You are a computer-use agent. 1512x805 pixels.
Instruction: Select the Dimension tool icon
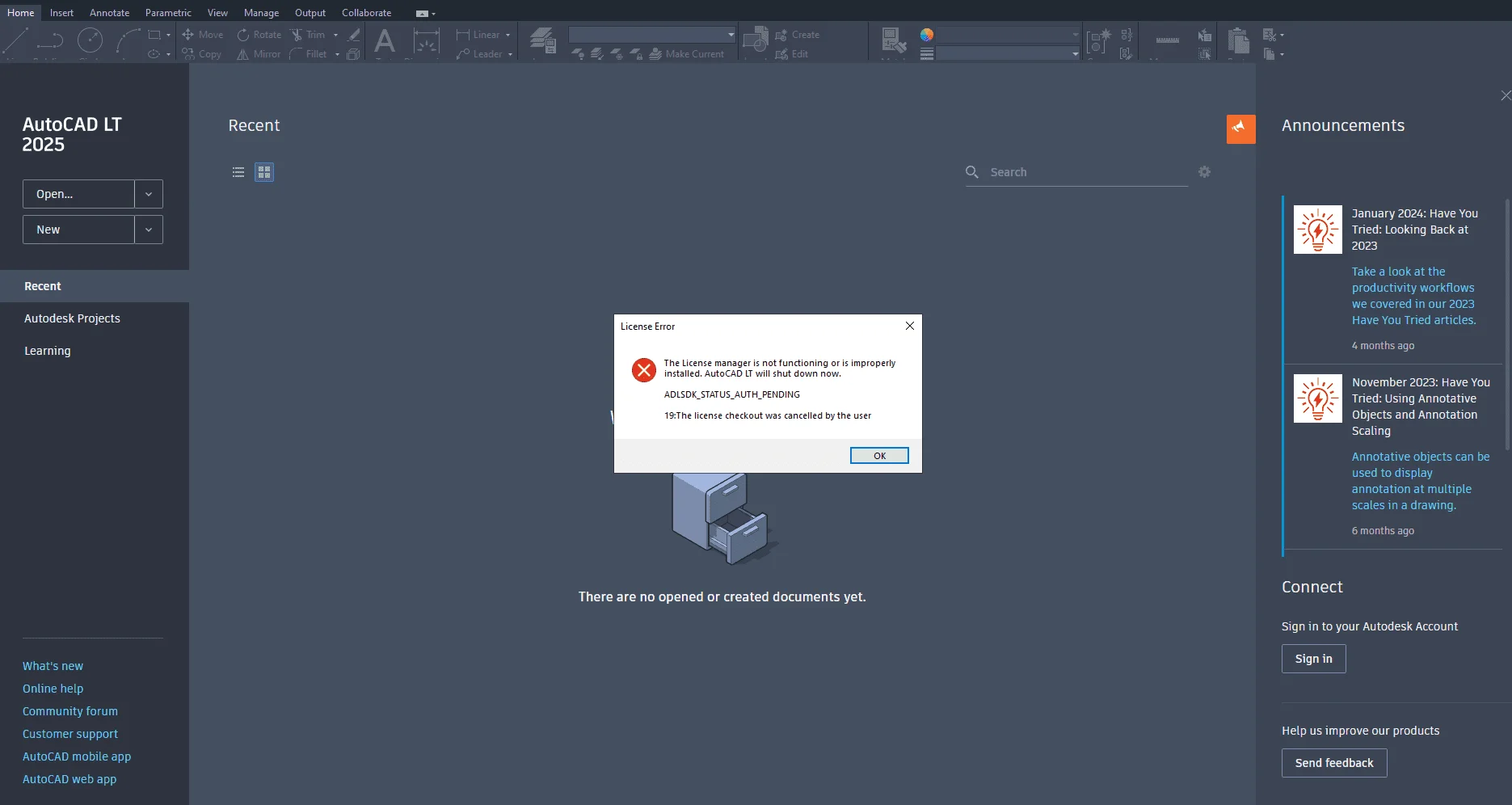pos(426,42)
